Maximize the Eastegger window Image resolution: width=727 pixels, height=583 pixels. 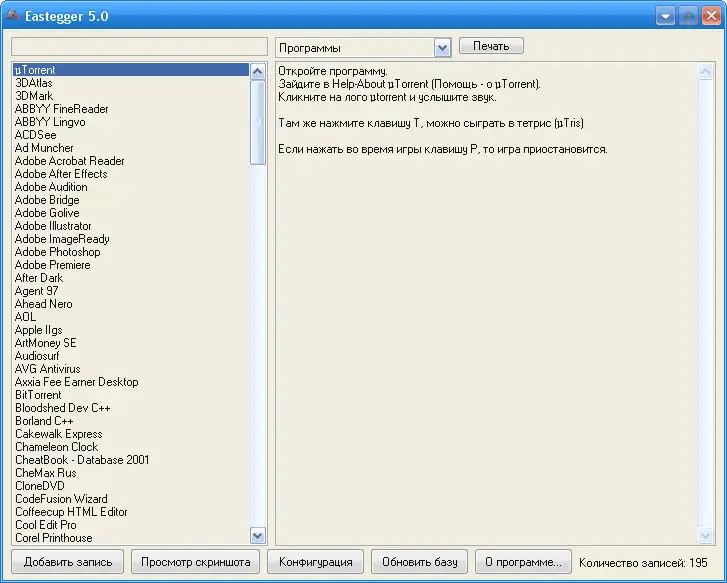[x=689, y=16]
